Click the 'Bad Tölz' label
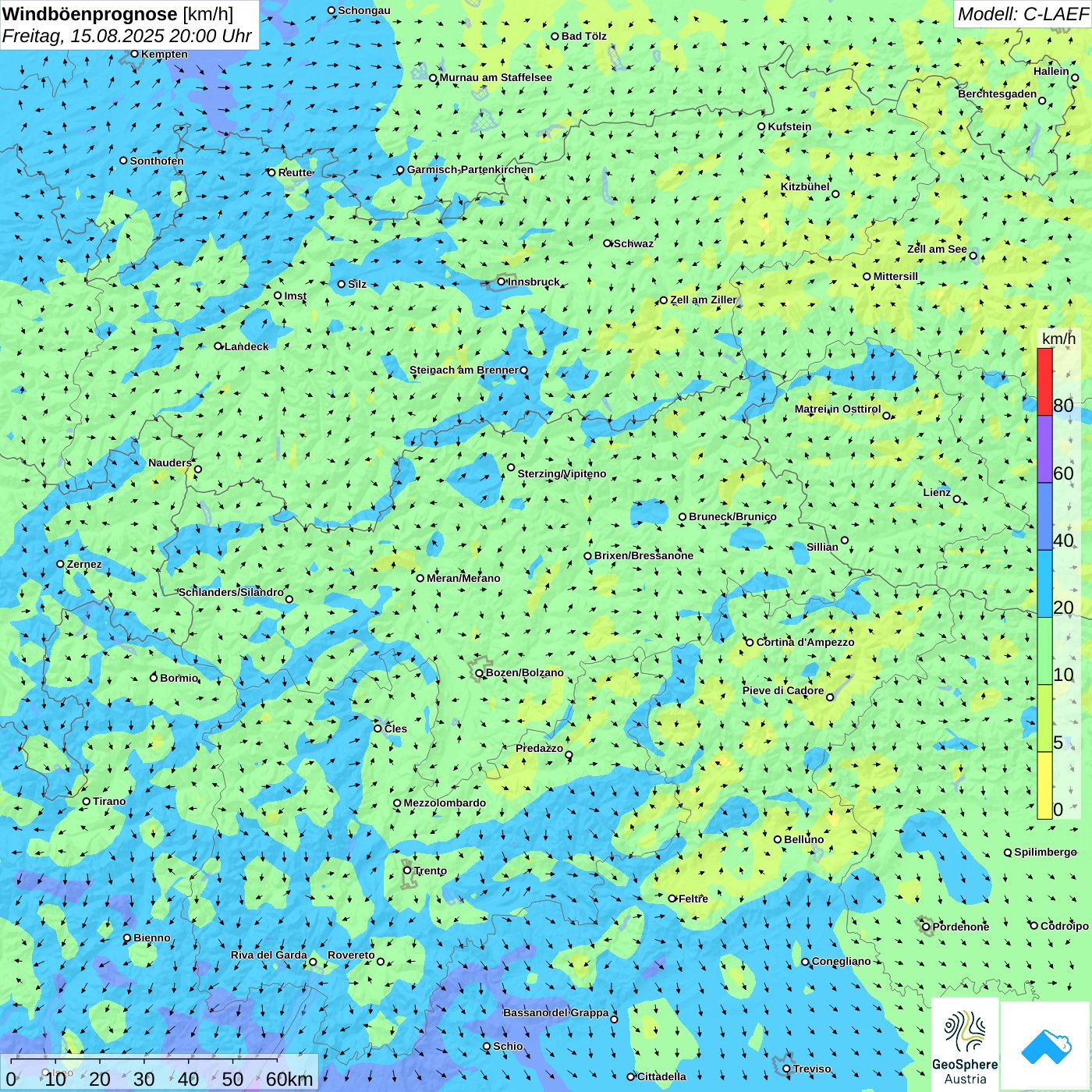The image size is (1092, 1092). pos(584,36)
